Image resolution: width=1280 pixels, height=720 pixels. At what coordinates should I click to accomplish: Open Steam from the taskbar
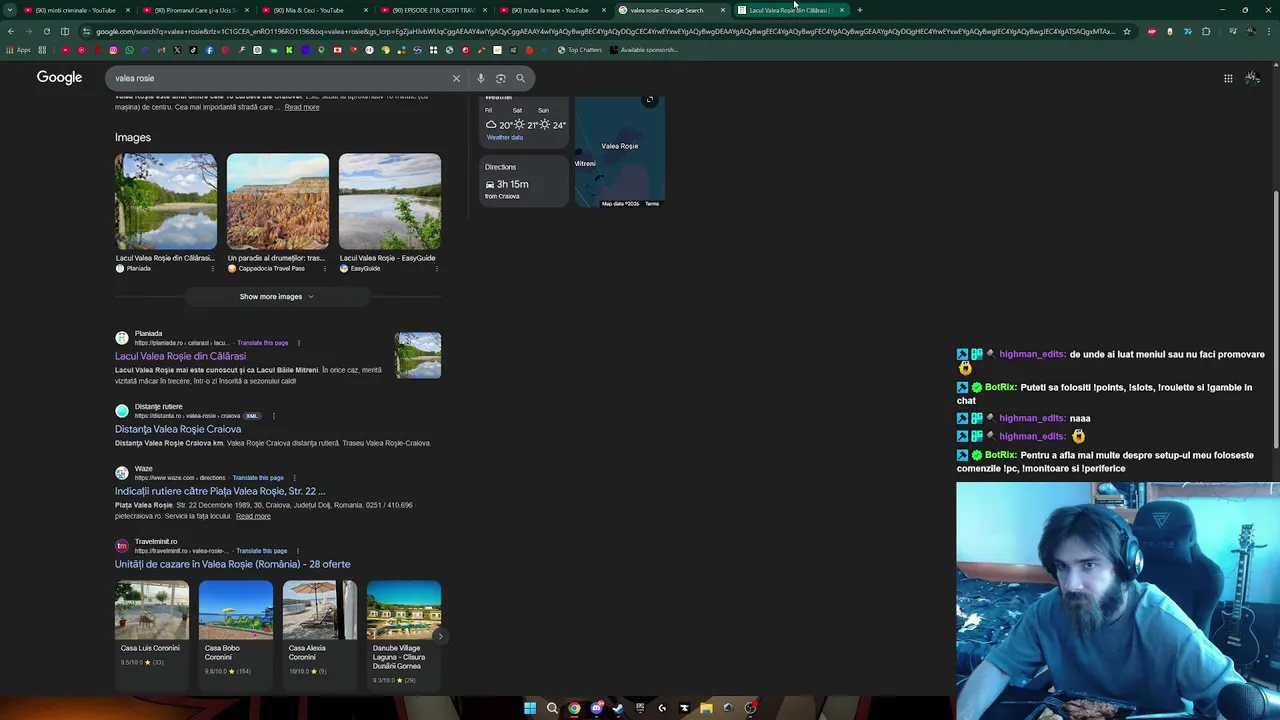click(618, 708)
